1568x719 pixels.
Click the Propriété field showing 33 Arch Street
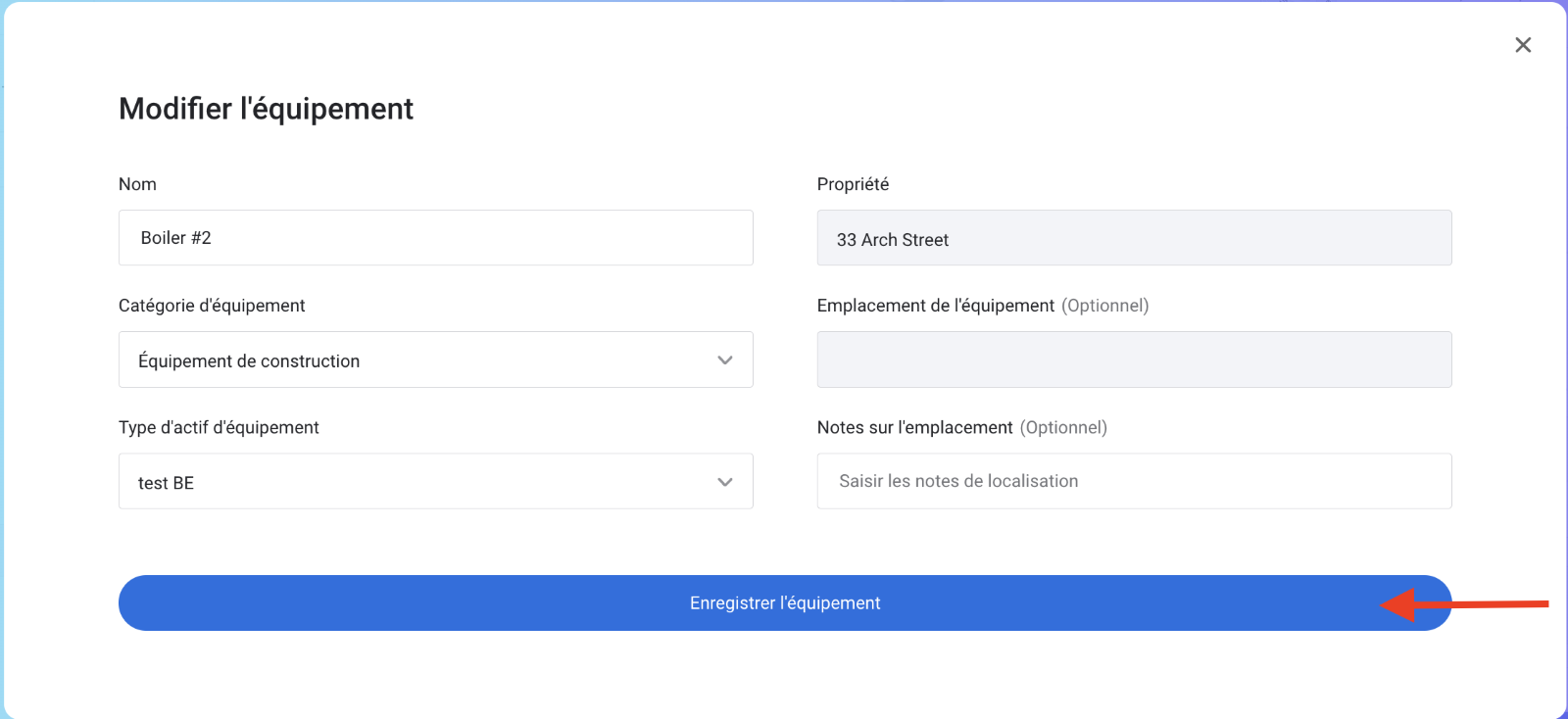[1134, 238]
